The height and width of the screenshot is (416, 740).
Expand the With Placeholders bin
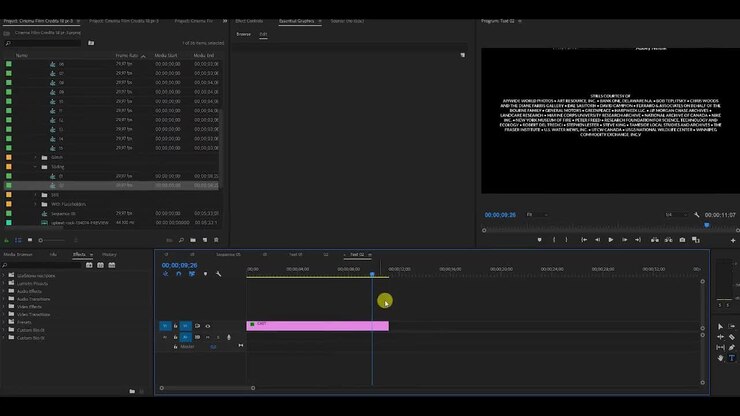coord(35,204)
